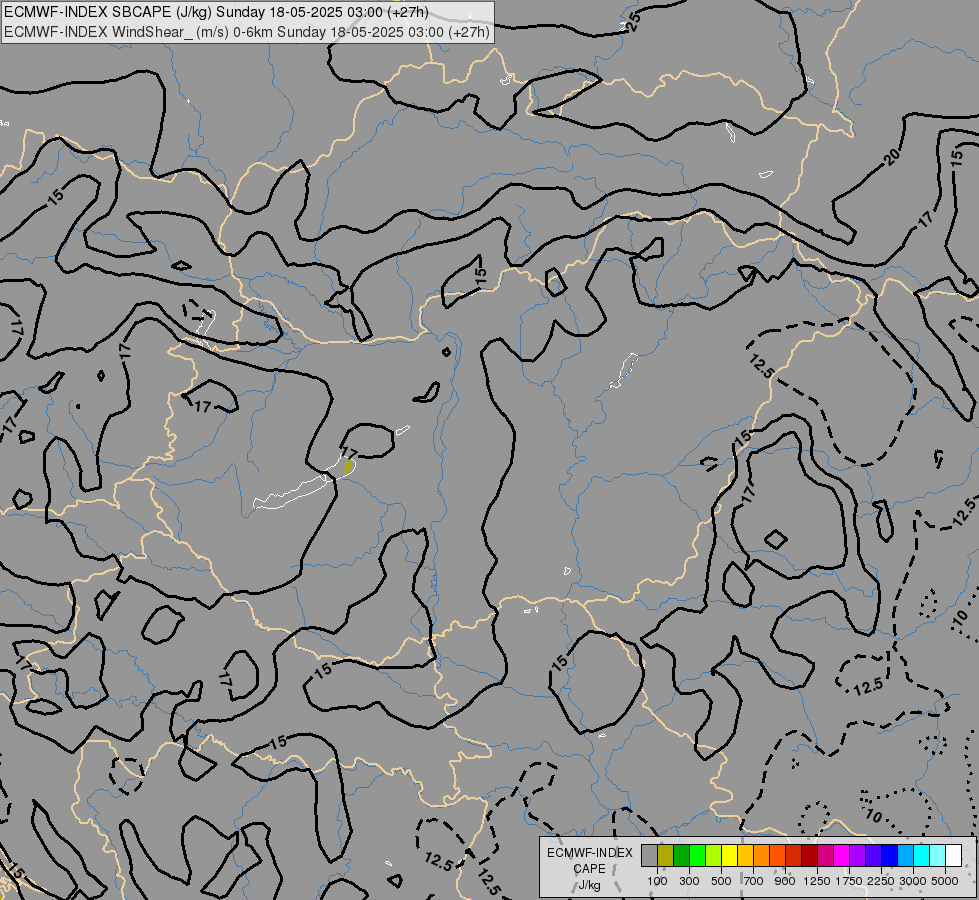Click the 'ECMWF-INDEX' text in the legend box
This screenshot has width=979, height=900.
pyautogui.click(x=589, y=853)
